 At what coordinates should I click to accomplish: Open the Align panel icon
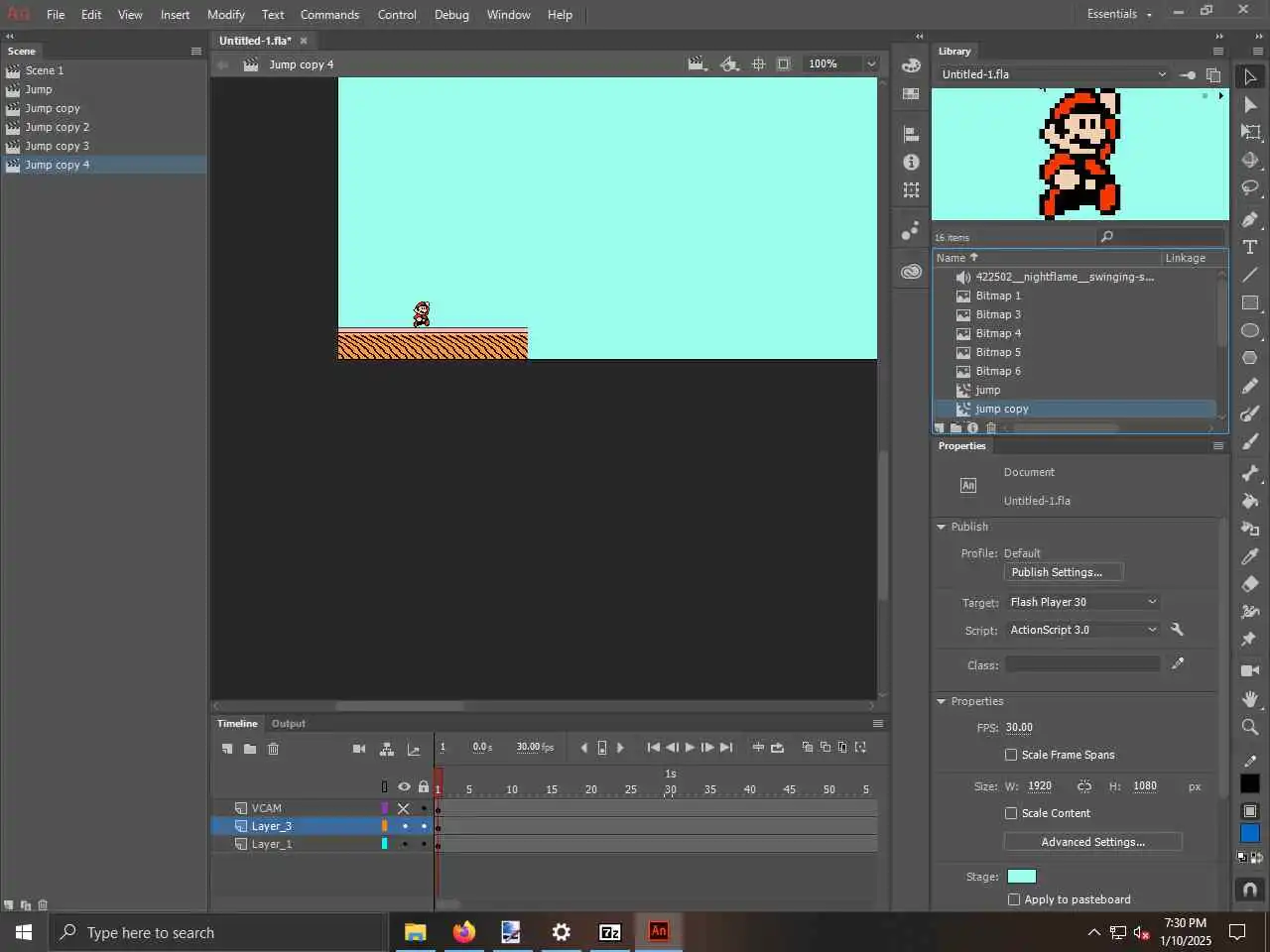pyautogui.click(x=911, y=134)
